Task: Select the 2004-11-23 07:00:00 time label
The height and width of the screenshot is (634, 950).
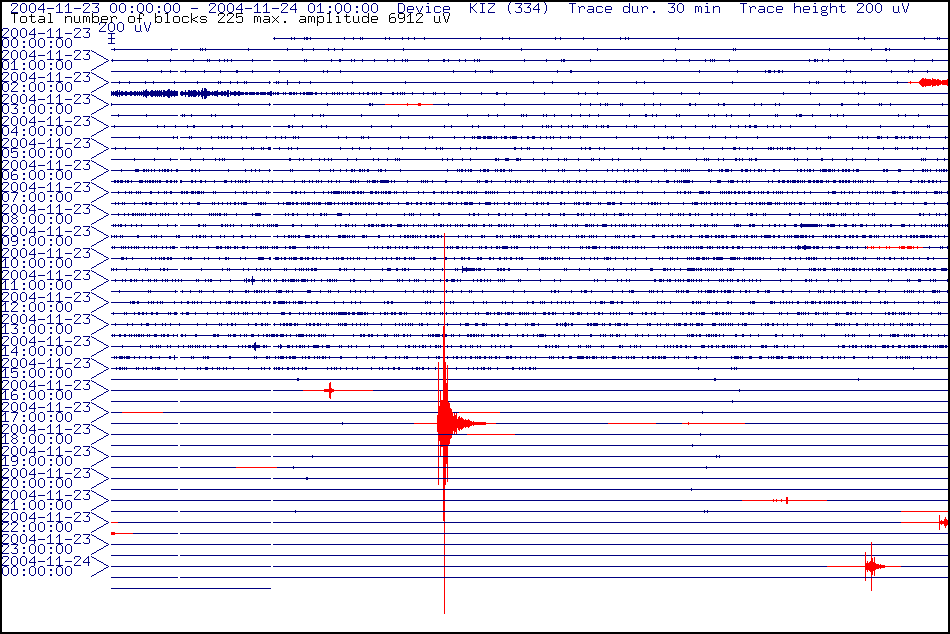Action: point(46,192)
